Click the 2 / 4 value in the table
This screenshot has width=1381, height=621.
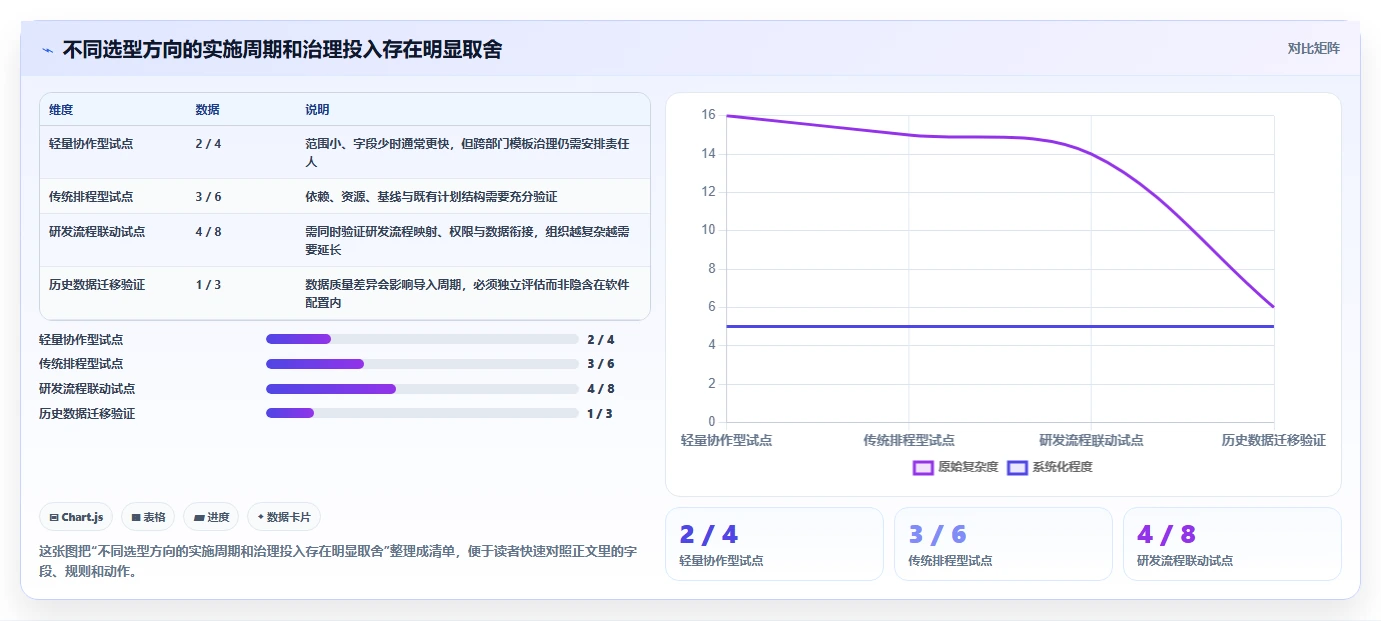(x=208, y=144)
